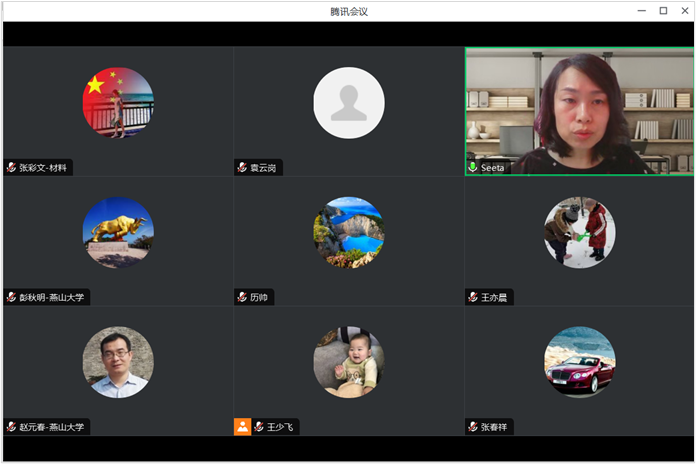
Task: Click name label 张春祥
Action: pyautogui.click(x=494, y=427)
